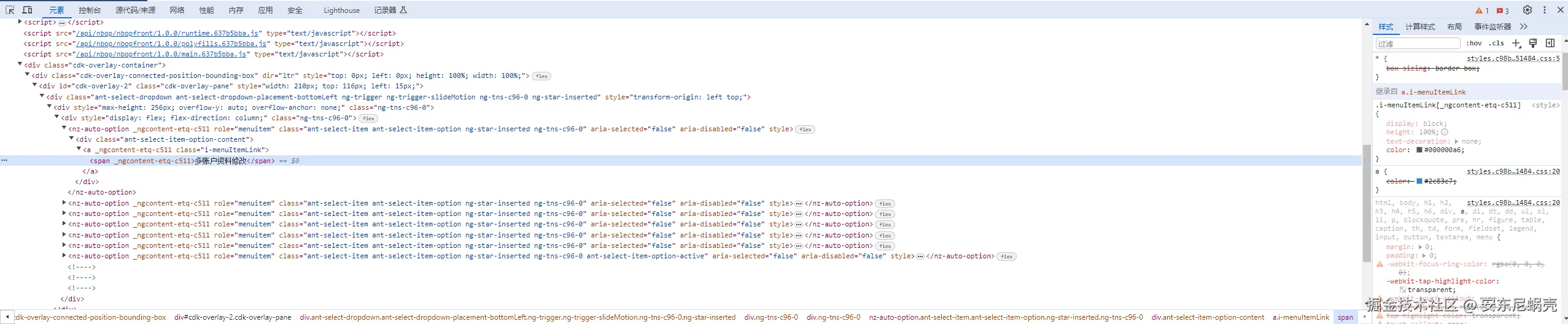Open the rendering emulation paintbrush icon

(1533, 43)
